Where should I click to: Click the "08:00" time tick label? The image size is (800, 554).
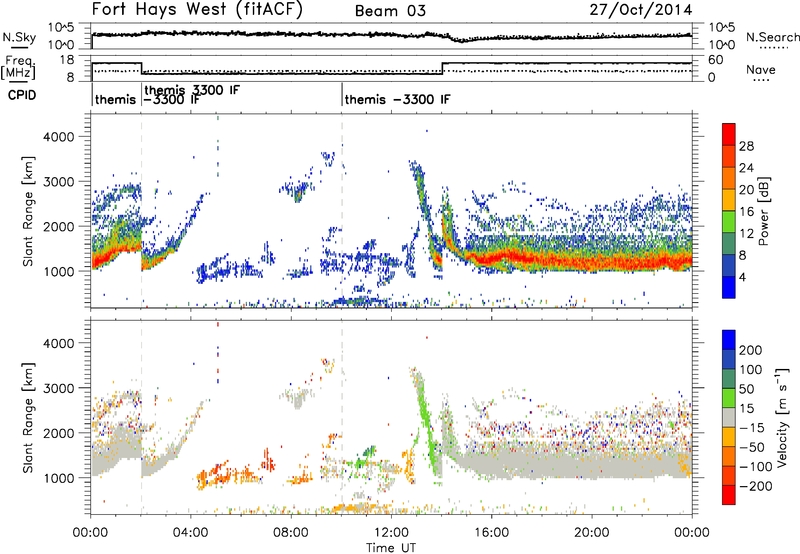tap(291, 533)
